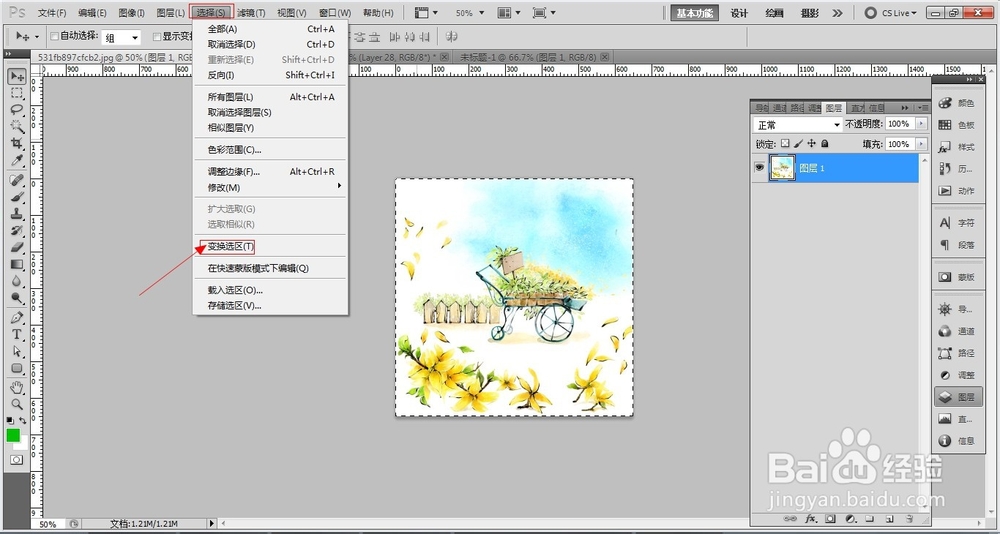Screen dimensions: 1000x534
Task: Toggle lock position icon
Action: (x=812, y=144)
